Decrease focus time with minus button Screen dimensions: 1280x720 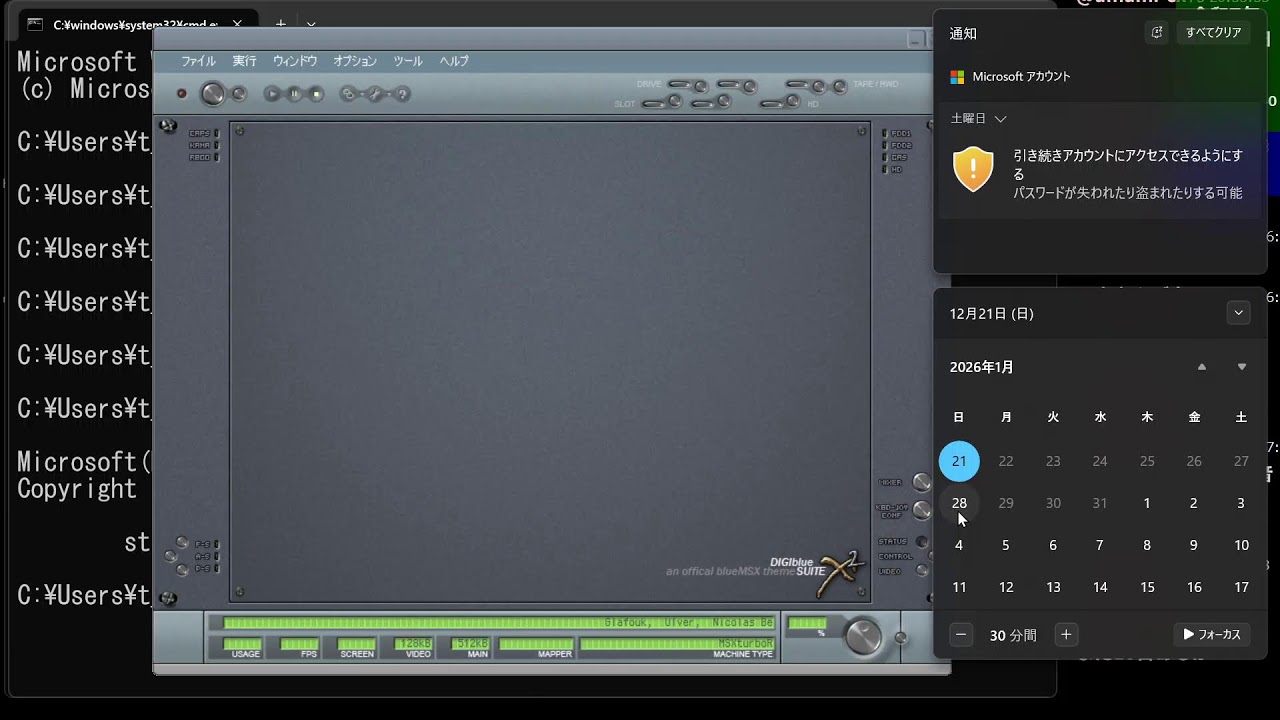(x=961, y=635)
